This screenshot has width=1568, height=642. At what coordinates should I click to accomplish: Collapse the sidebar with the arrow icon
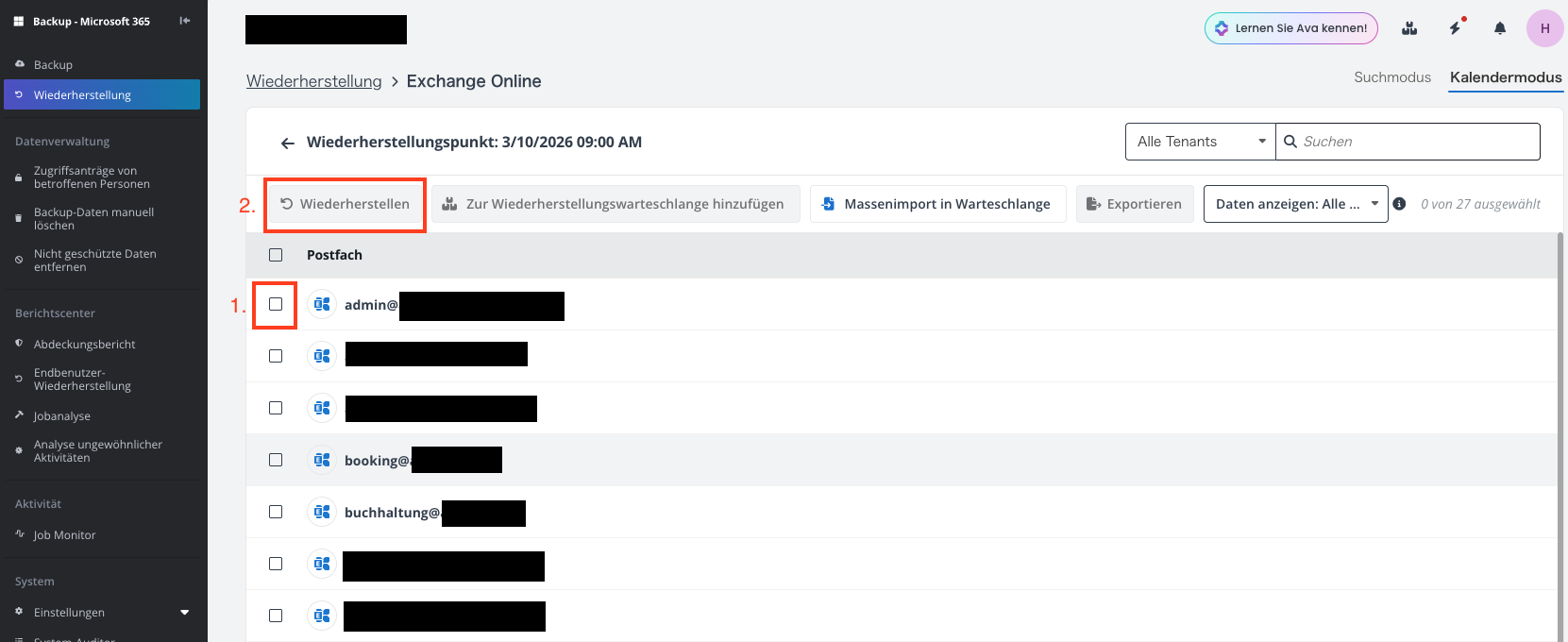(x=185, y=21)
